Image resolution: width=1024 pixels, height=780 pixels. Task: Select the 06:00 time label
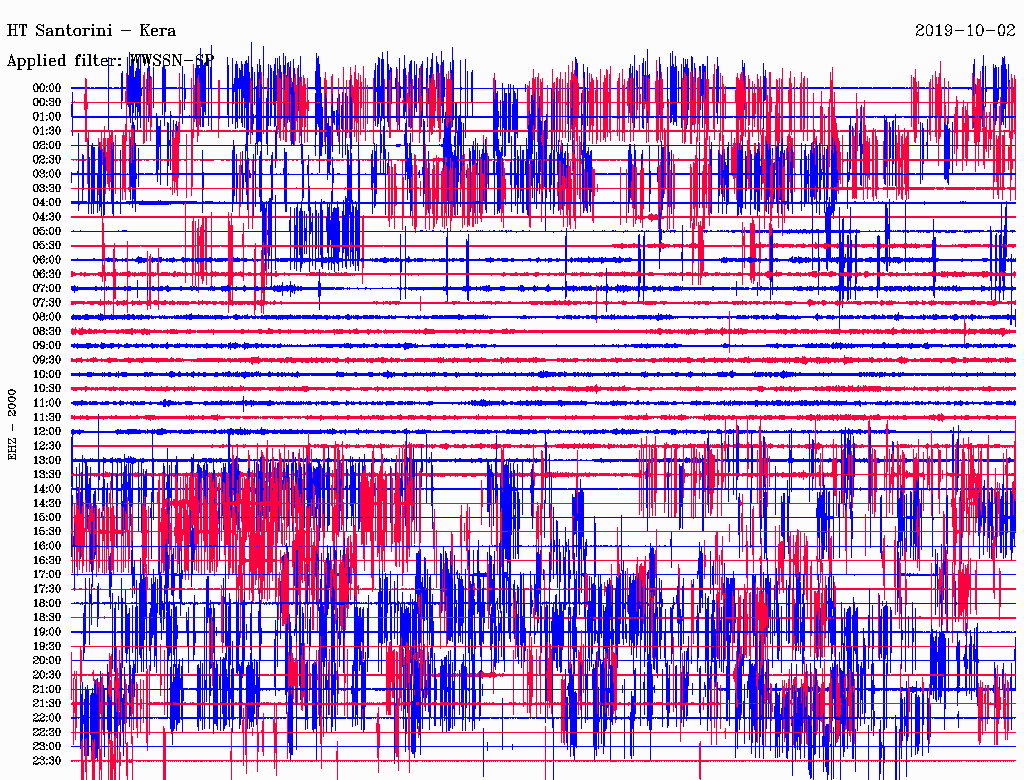pyautogui.click(x=47, y=260)
